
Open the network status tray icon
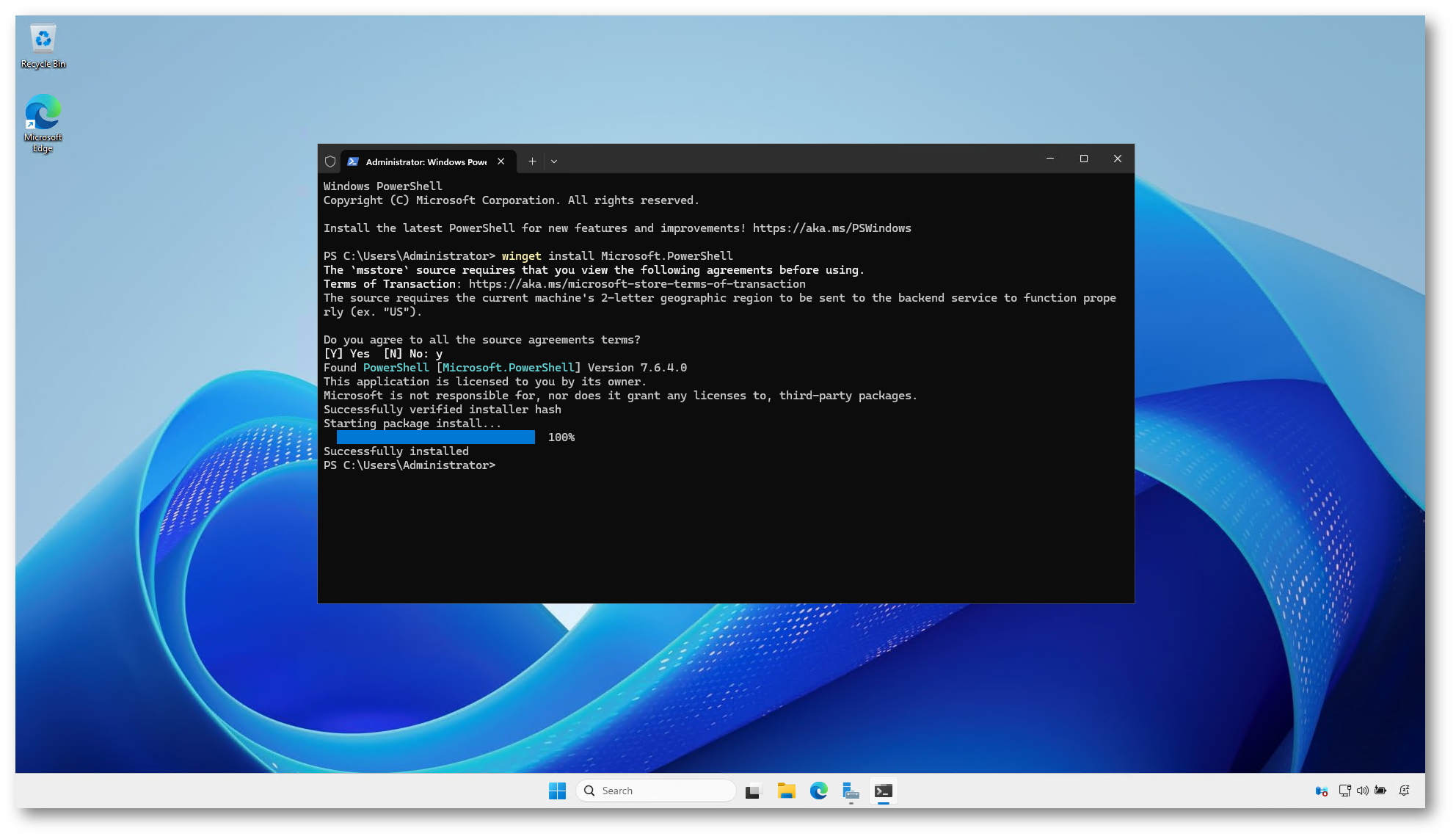click(x=1344, y=791)
